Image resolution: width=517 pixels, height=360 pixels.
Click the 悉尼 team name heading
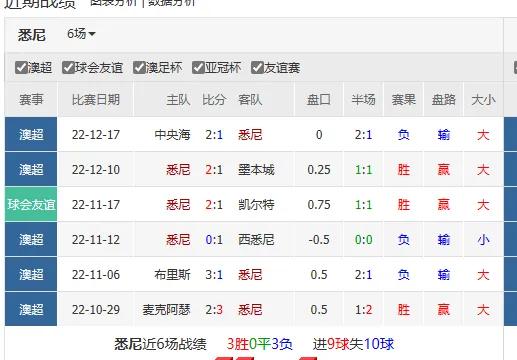click(32, 35)
